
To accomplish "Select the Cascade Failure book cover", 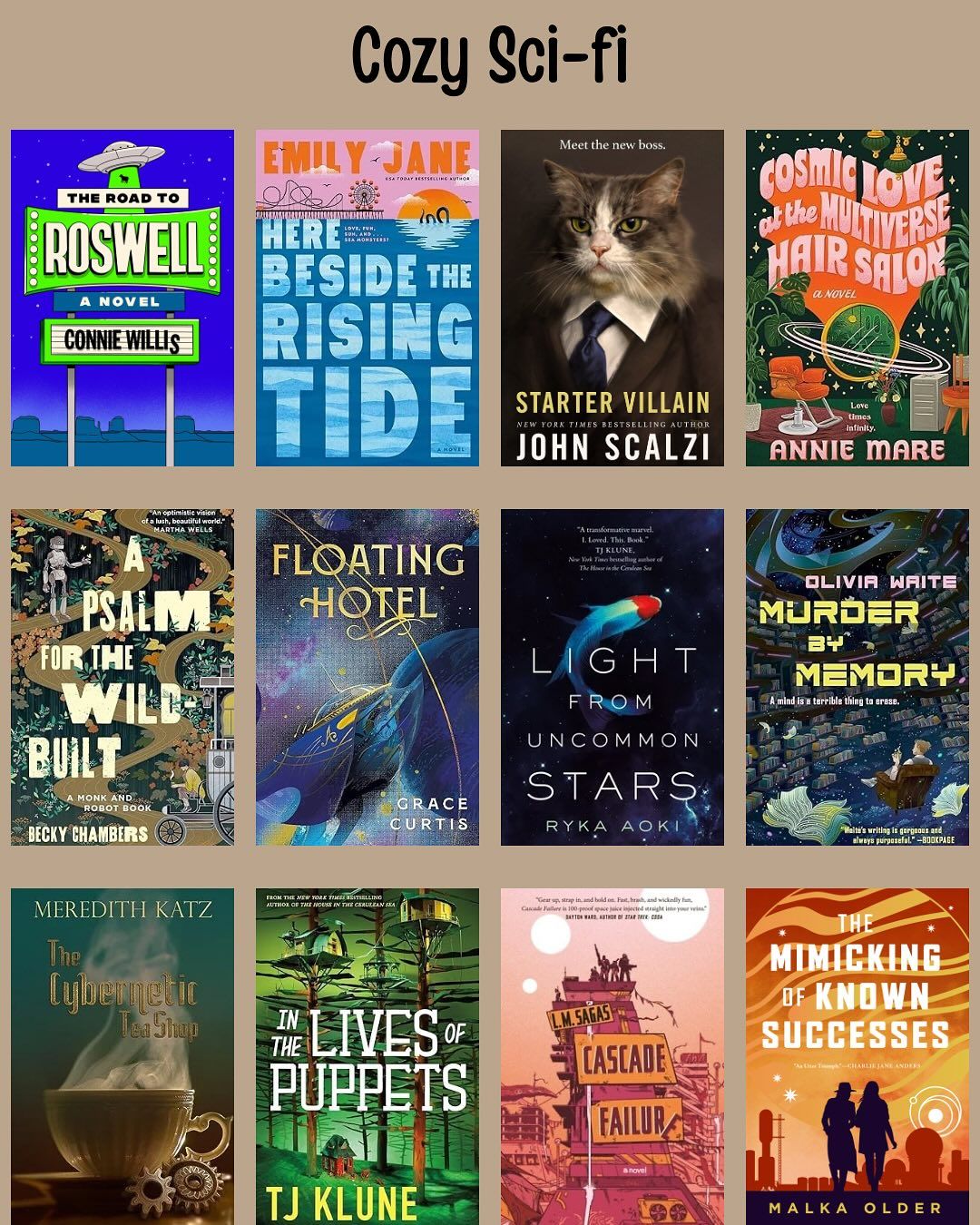I will coord(612,1056).
